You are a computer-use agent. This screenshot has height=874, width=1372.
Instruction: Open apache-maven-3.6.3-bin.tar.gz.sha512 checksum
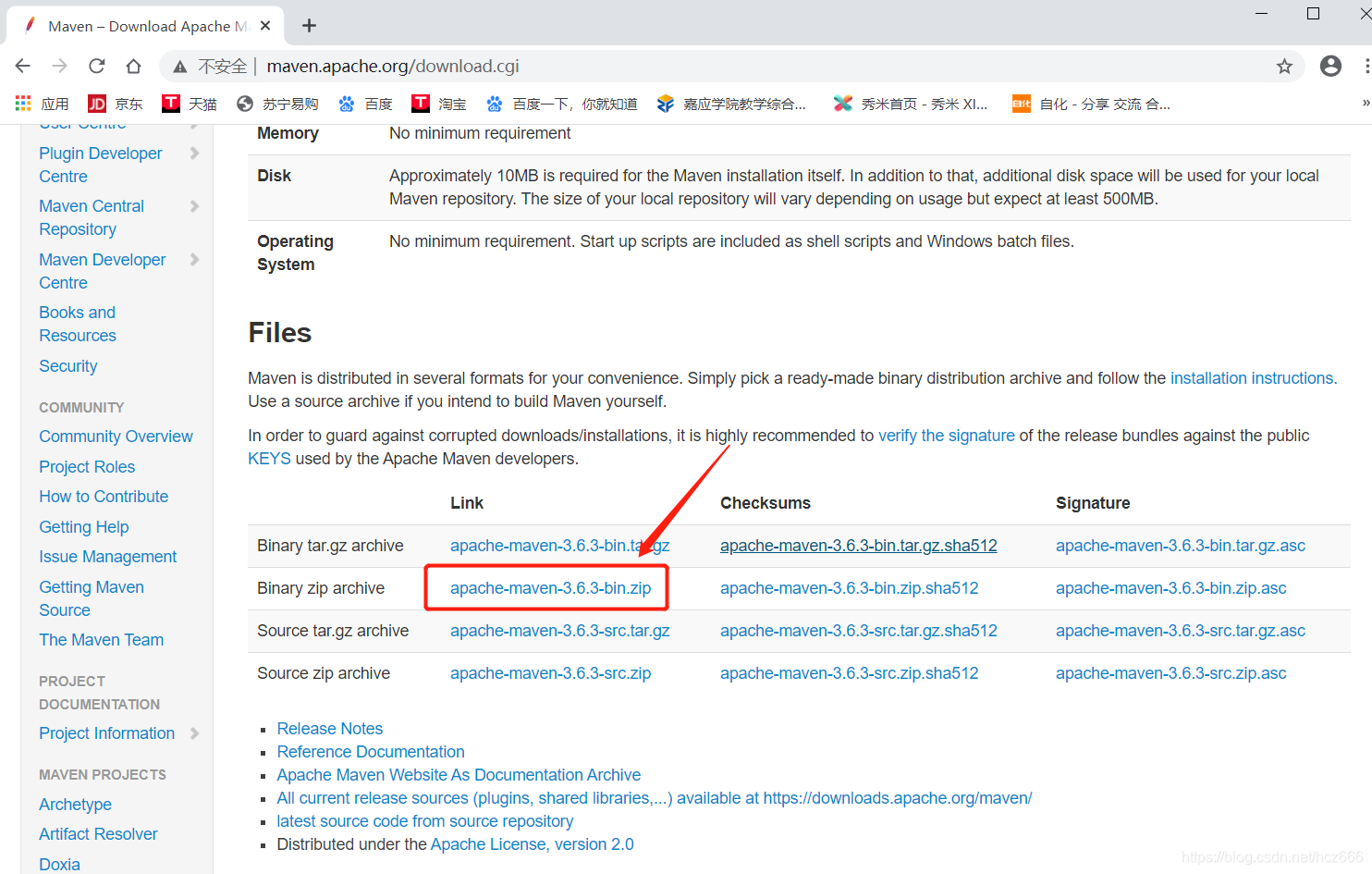858,546
